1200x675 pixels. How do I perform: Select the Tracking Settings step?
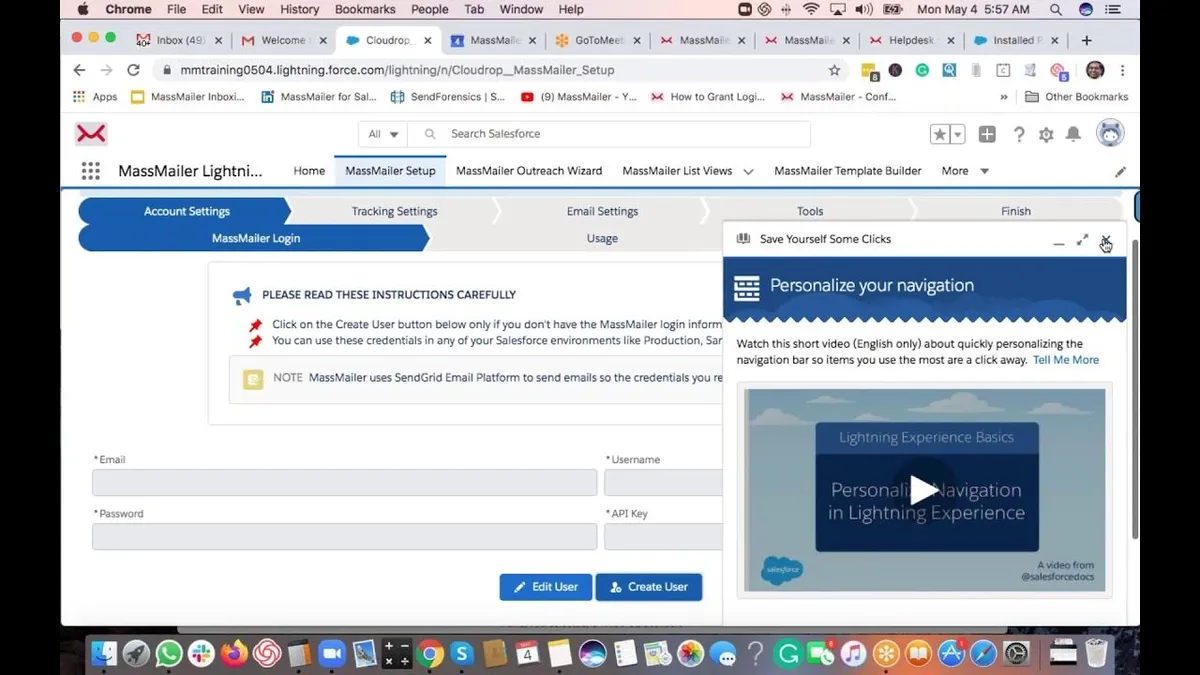click(x=394, y=211)
